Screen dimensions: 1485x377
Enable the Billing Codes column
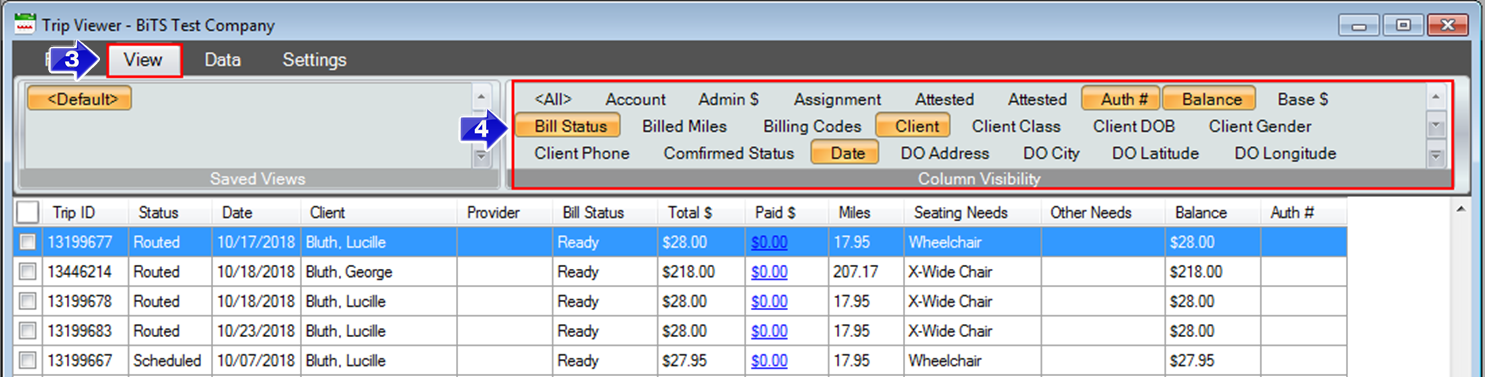coord(812,126)
